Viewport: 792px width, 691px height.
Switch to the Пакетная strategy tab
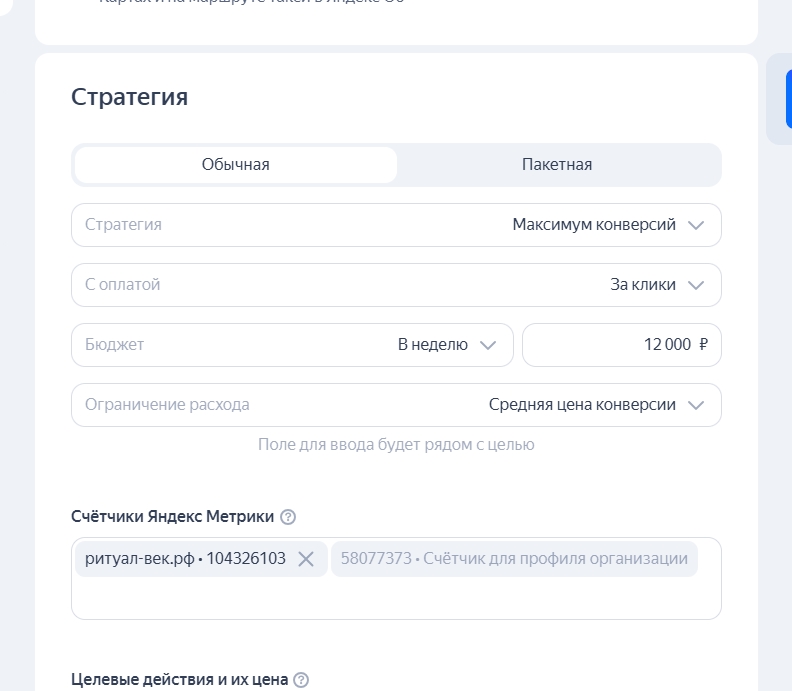click(x=557, y=165)
